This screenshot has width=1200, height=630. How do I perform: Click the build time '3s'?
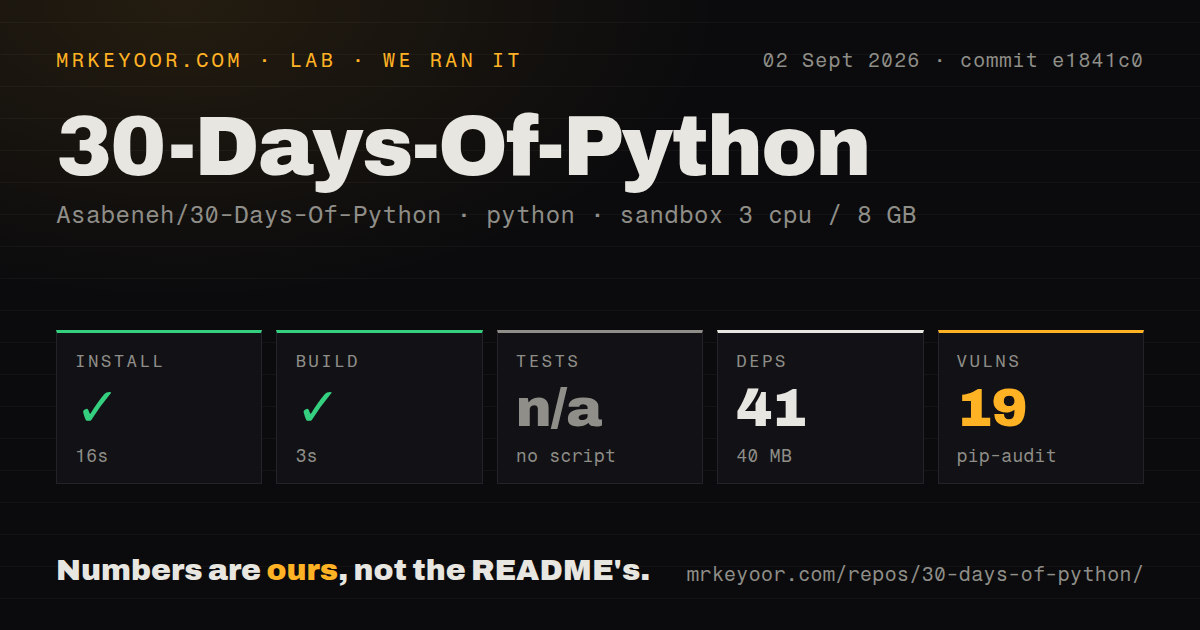[307, 456]
